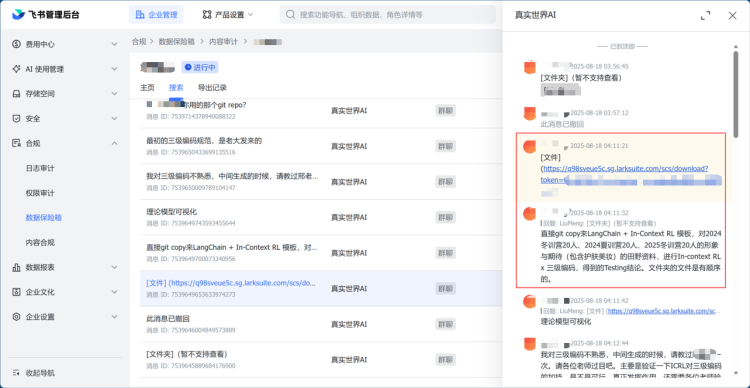The height and width of the screenshot is (388, 750).
Task: Close the 真实世界AI chat panel
Action: pos(732,15)
